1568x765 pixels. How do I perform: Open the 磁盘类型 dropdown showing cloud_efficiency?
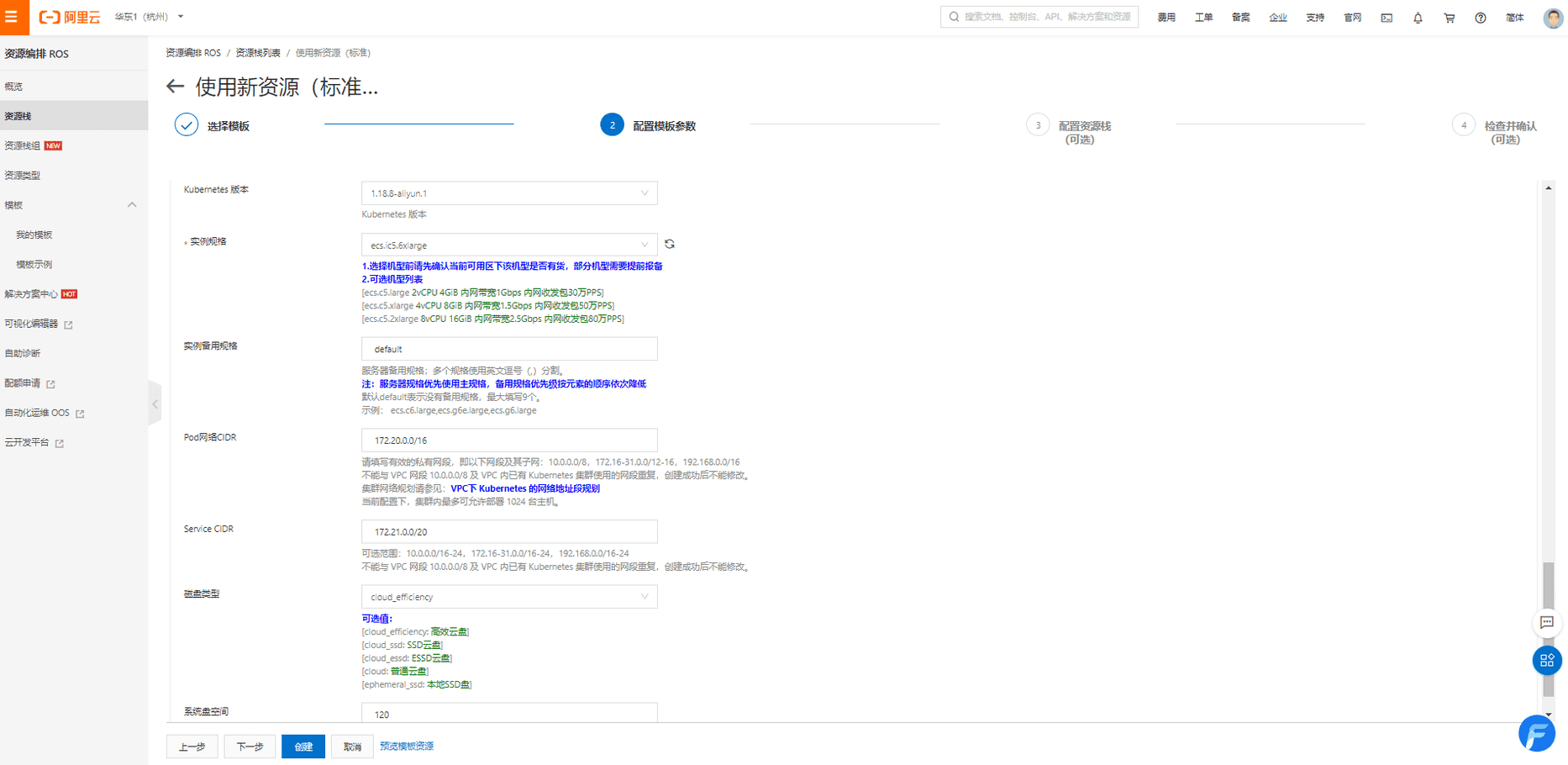pyautogui.click(x=509, y=597)
